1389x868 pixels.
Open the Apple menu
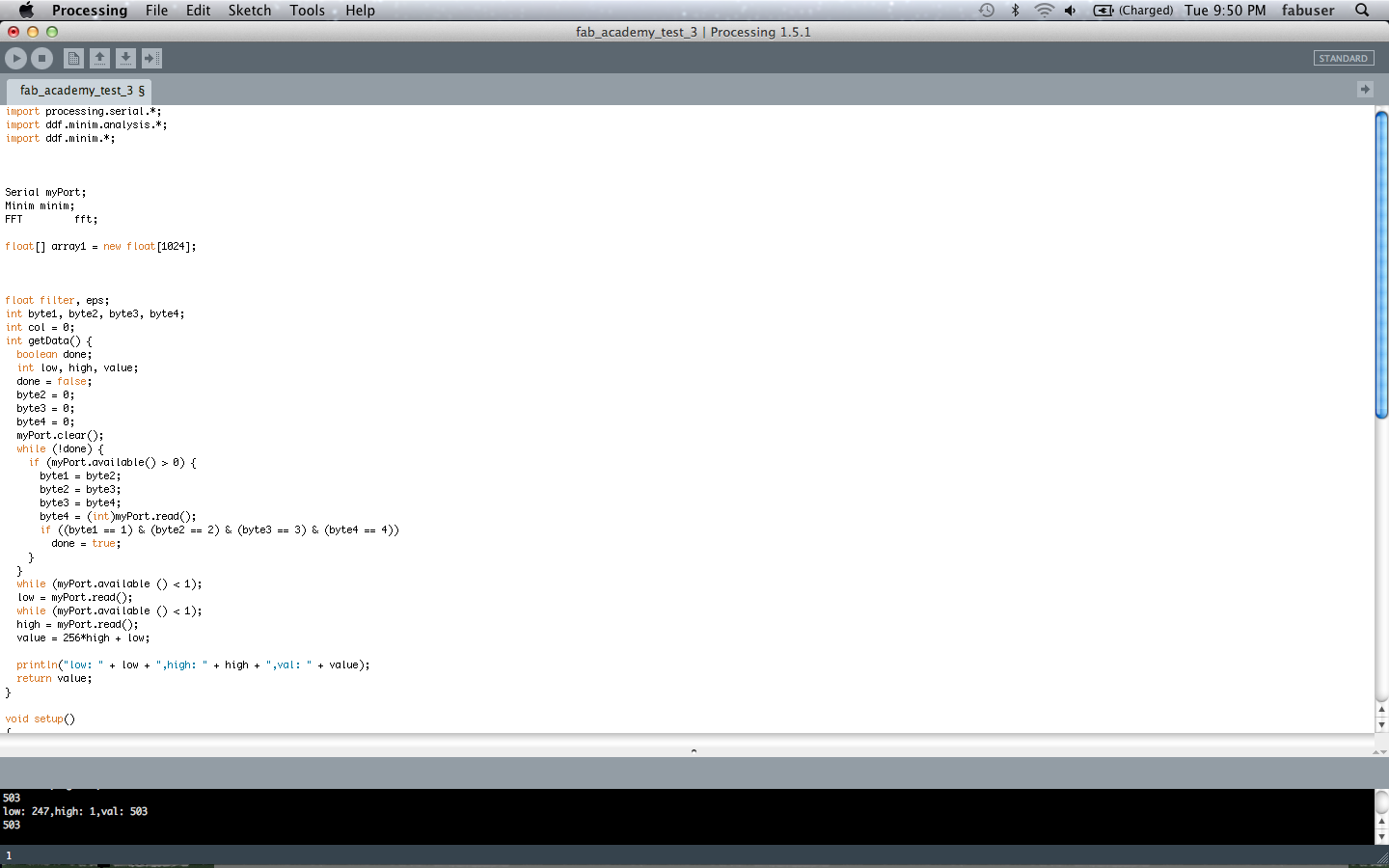click(26, 10)
